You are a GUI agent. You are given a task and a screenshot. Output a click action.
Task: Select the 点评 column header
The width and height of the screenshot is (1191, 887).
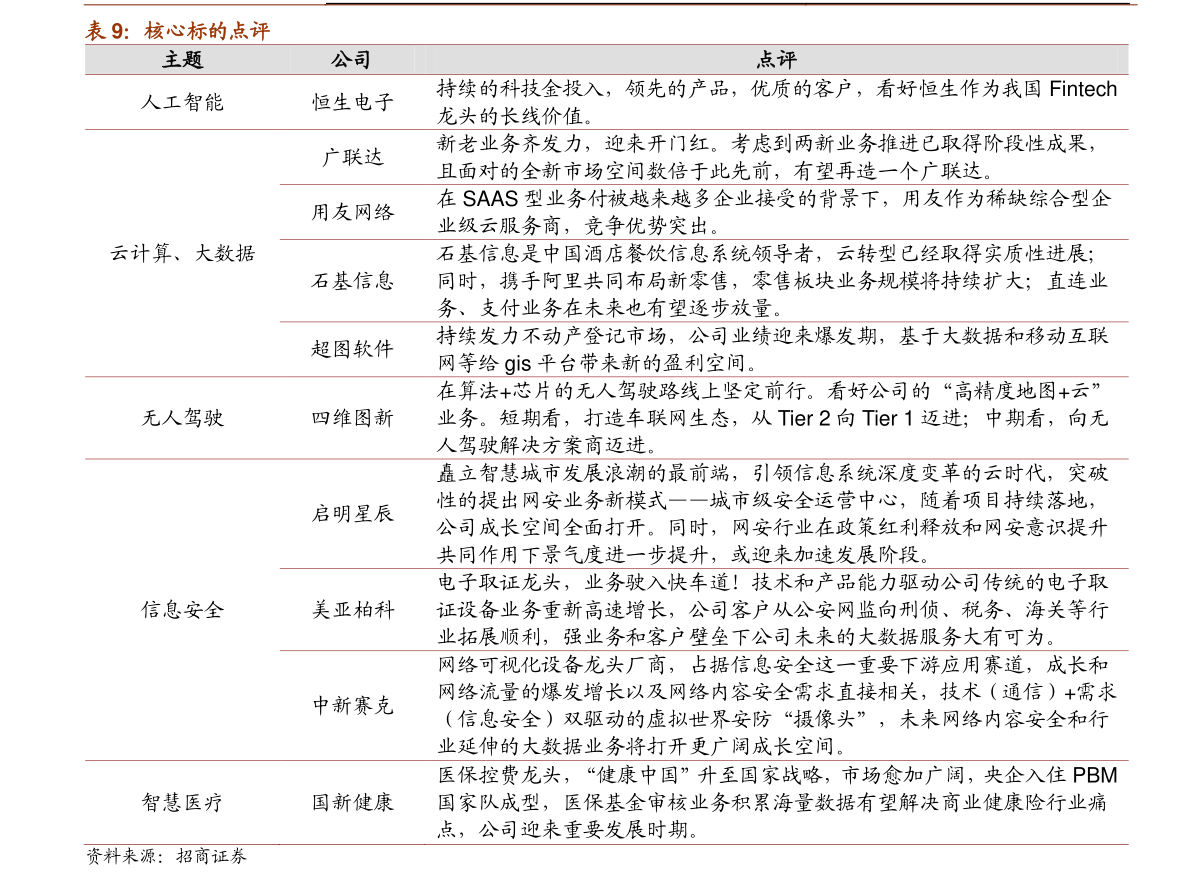(x=776, y=60)
